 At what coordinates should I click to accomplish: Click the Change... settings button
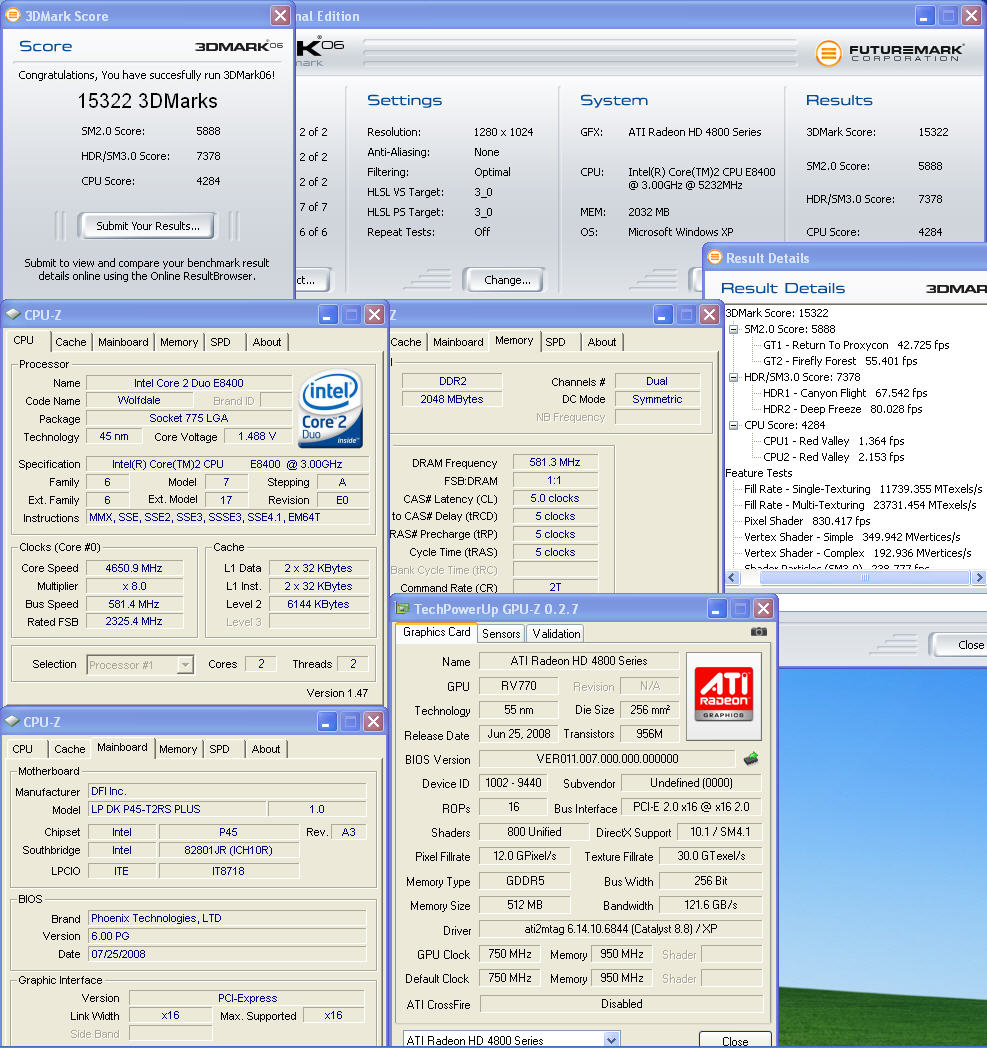coord(506,280)
